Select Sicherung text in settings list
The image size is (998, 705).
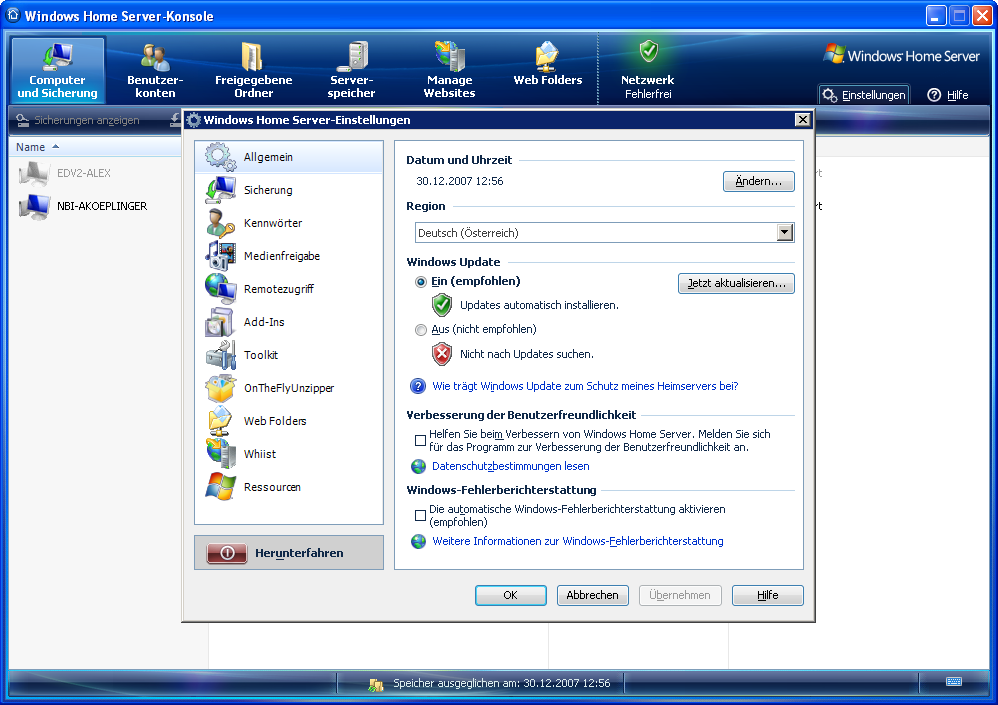tap(268, 190)
